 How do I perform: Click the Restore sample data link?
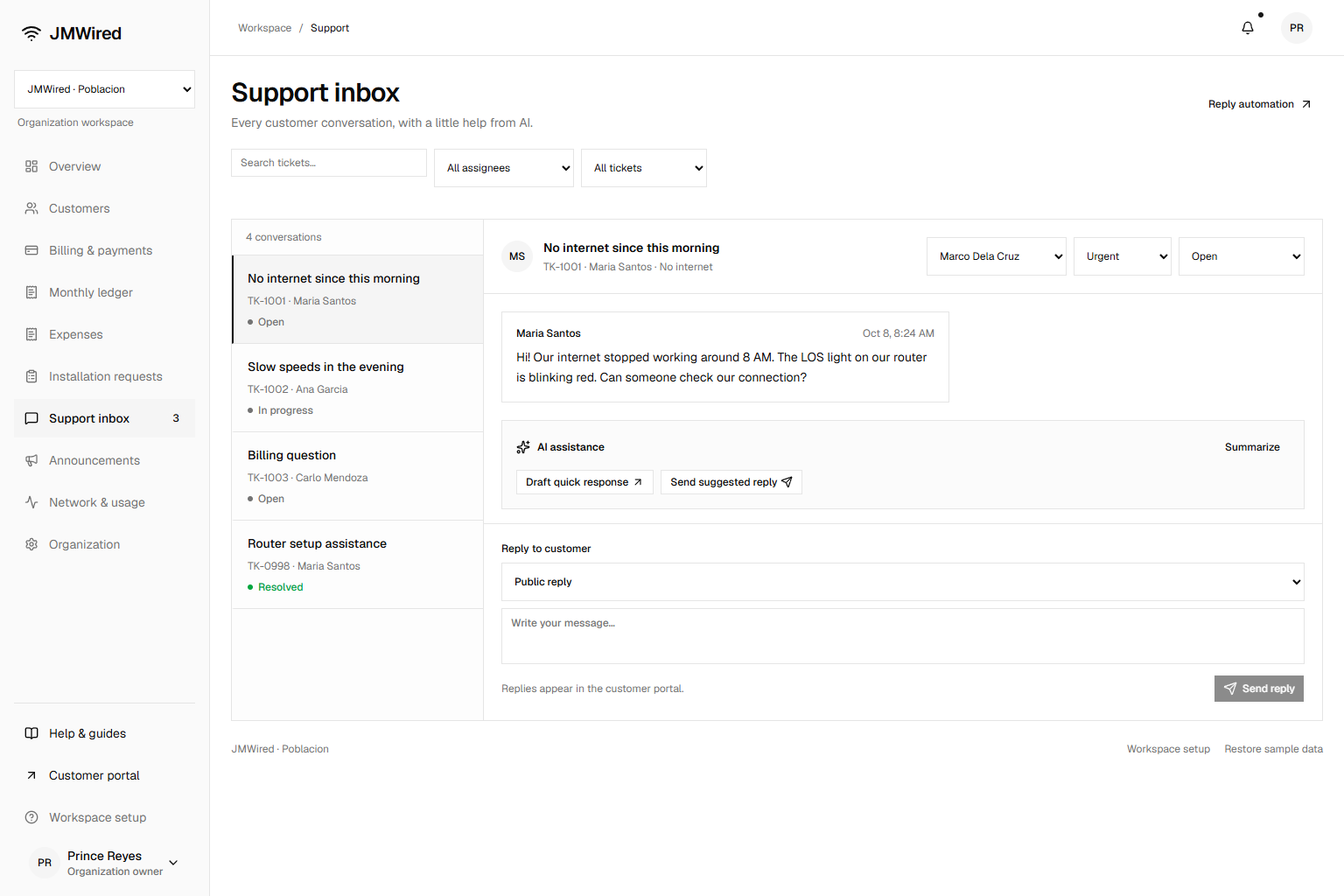coord(1274,749)
